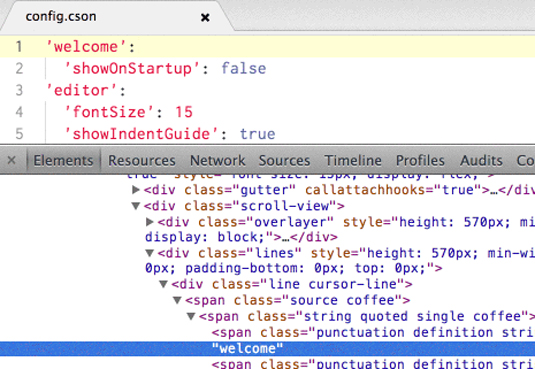Close the developer tools panel
535x369 pixels.
click(12, 160)
